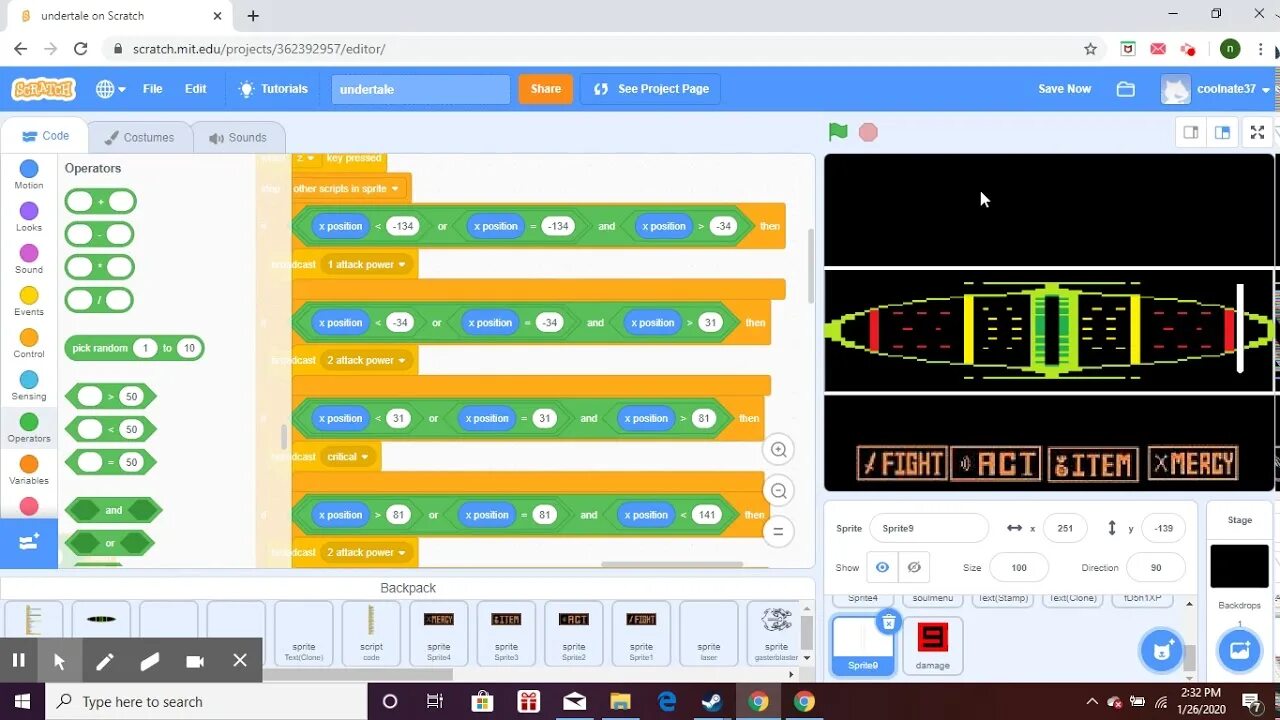Viewport: 1280px width, 720px height.
Task: Click the 'pick random 1 to 10' block
Action: point(134,348)
